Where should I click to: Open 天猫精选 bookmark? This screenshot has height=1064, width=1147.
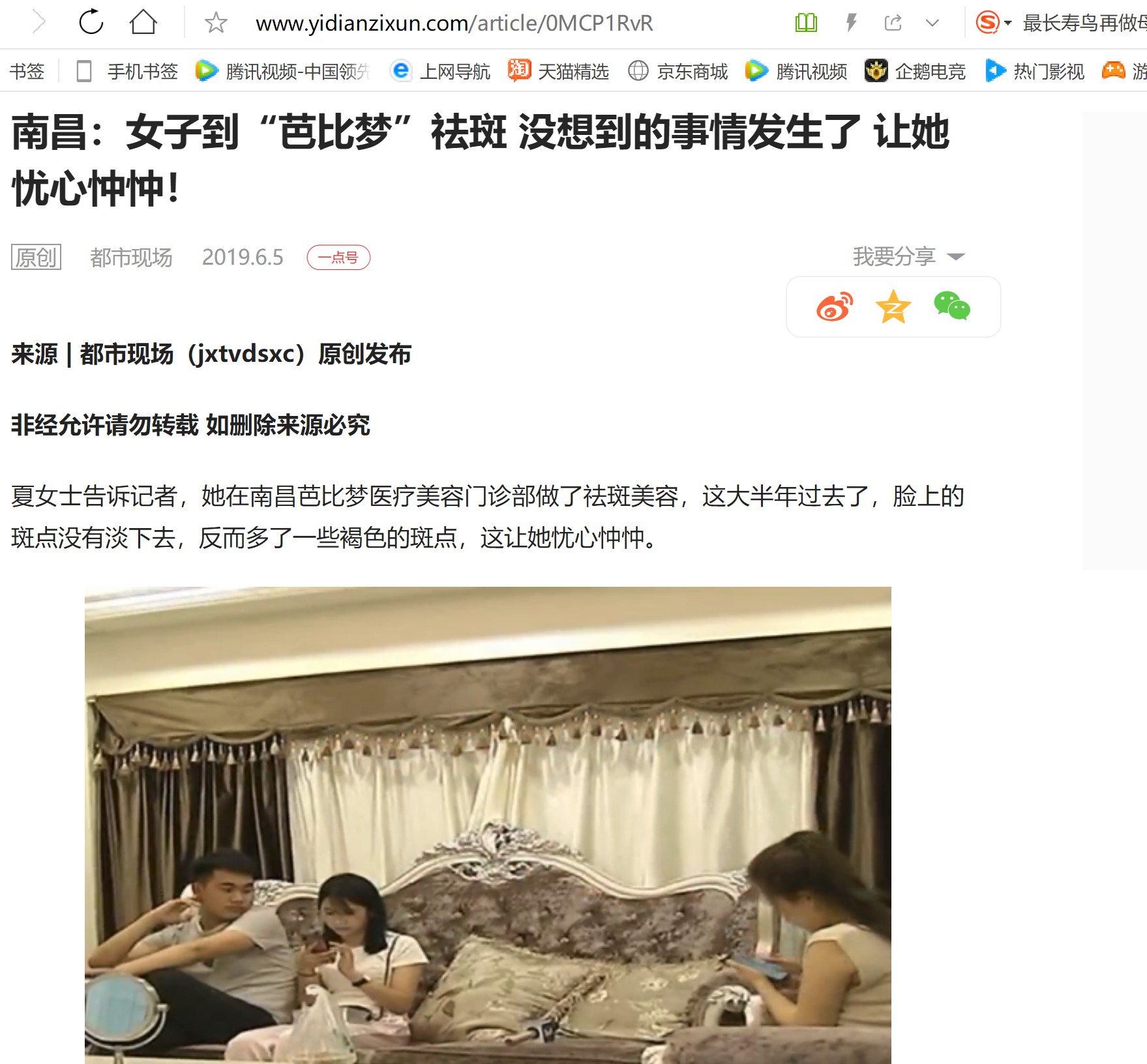pyautogui.click(x=558, y=70)
